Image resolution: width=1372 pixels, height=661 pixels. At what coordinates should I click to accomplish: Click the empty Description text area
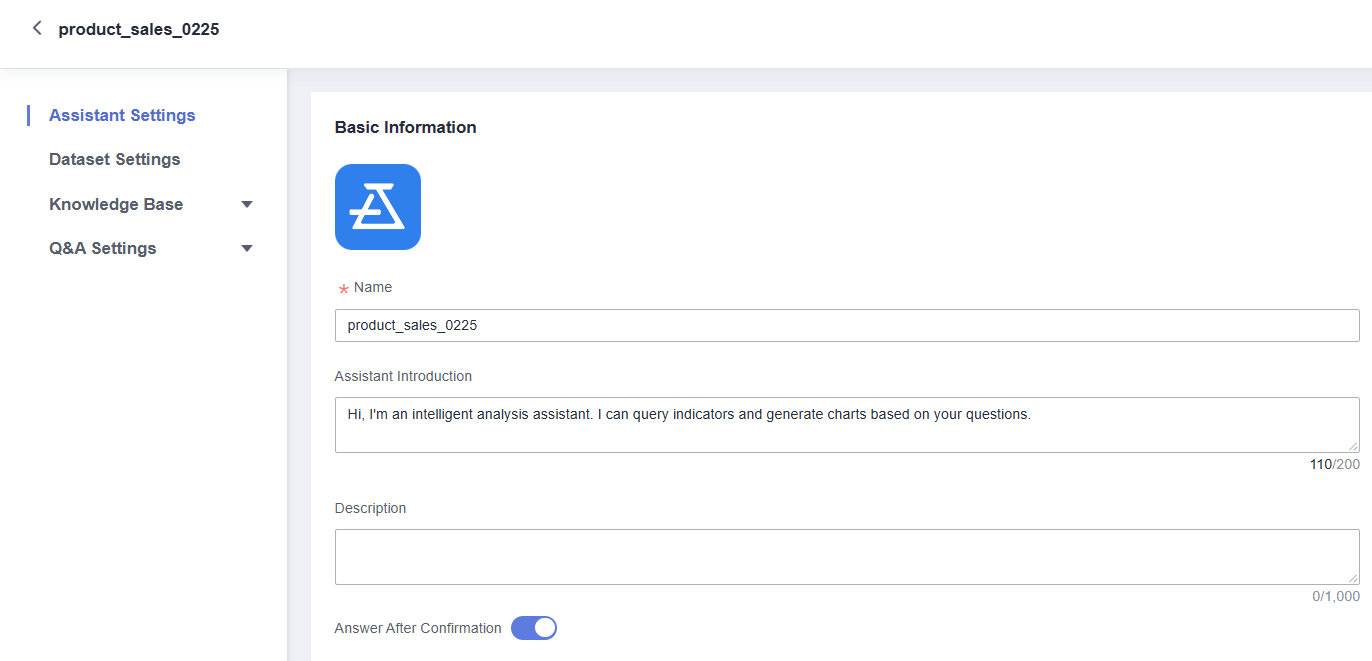847,557
